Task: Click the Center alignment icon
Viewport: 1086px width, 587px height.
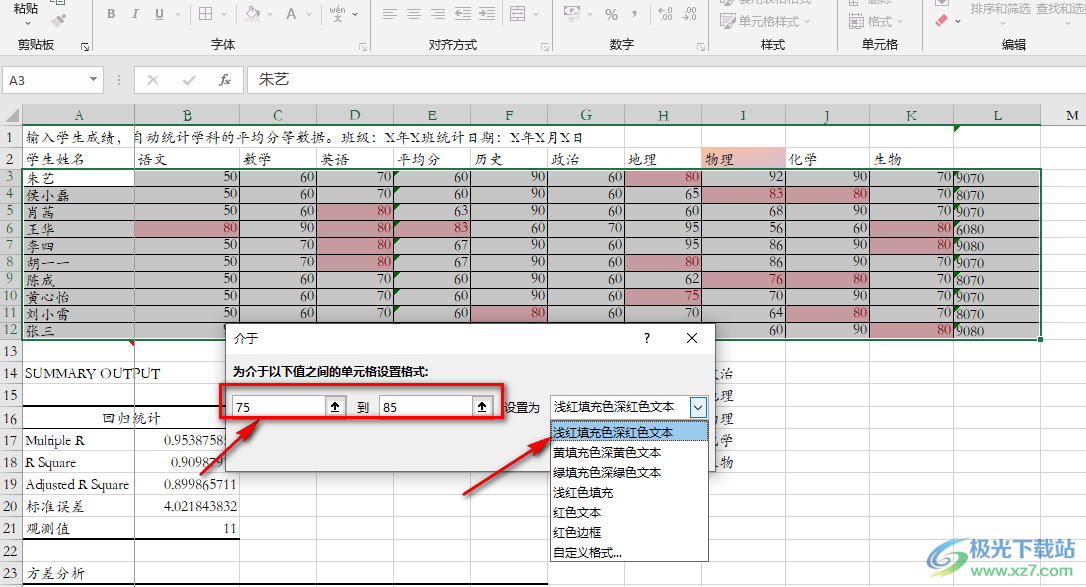Action: (x=414, y=14)
